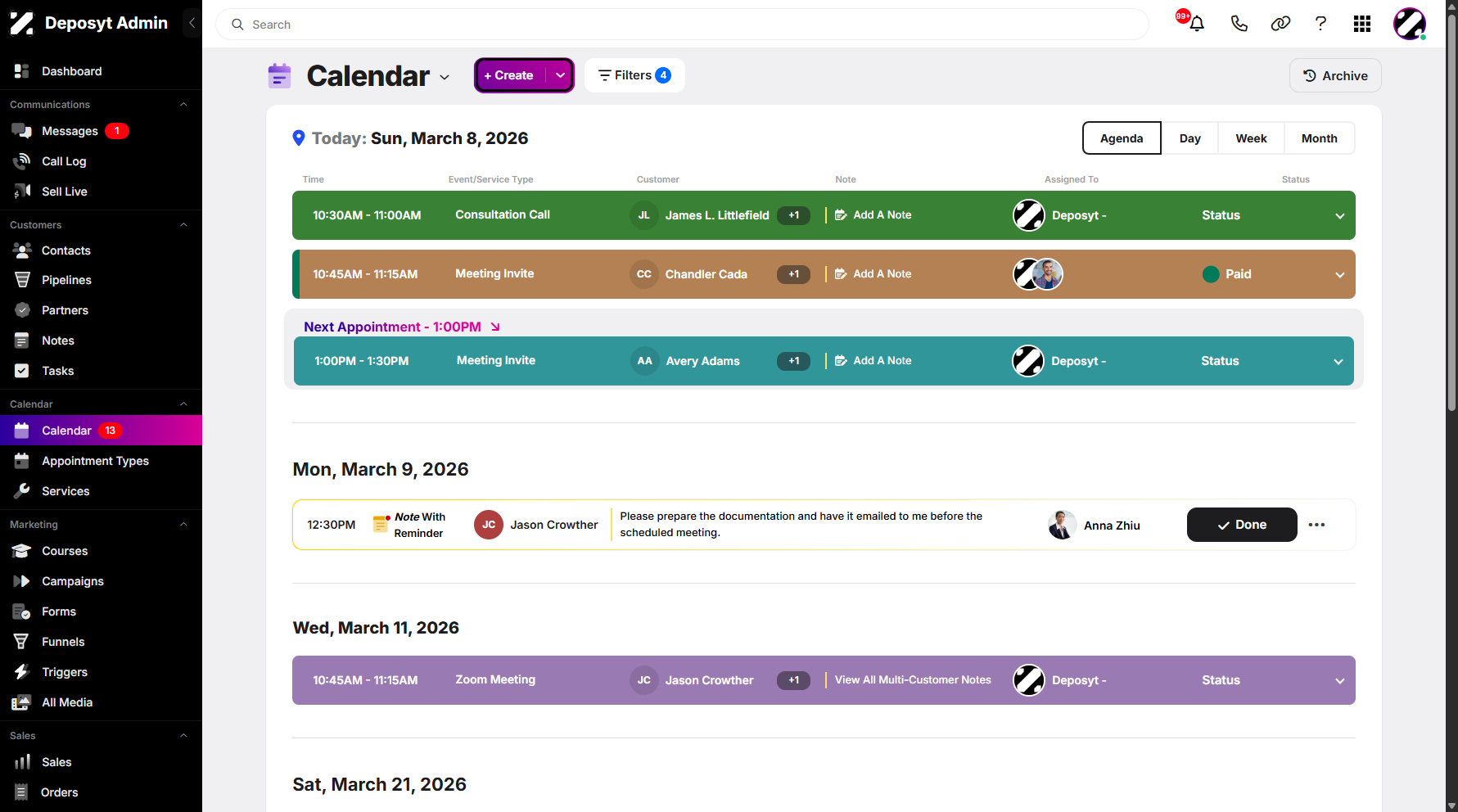This screenshot has height=812, width=1458.
Task: Open the link icon in the top bar
Action: click(x=1280, y=24)
